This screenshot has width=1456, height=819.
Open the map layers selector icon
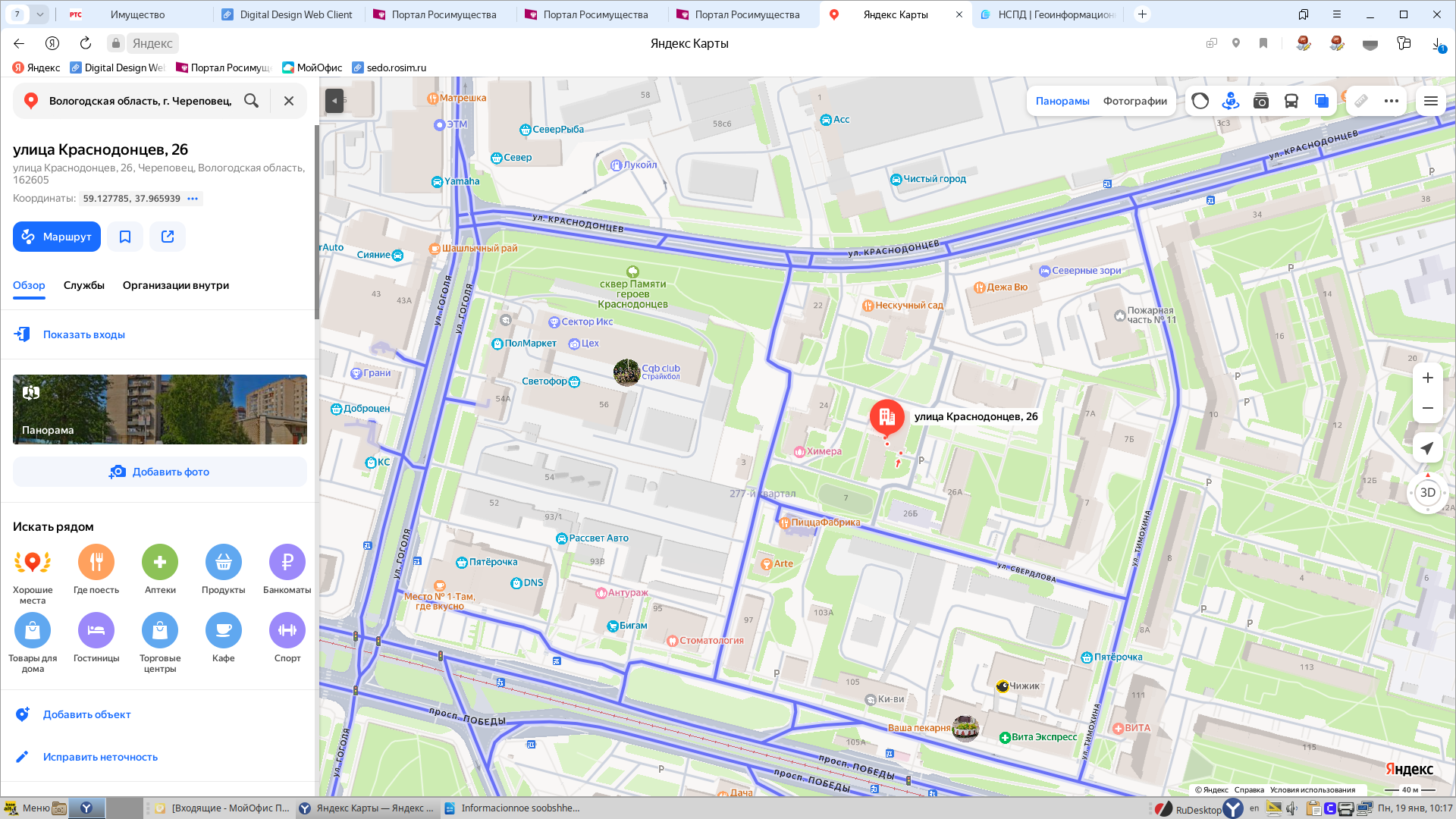1321,101
